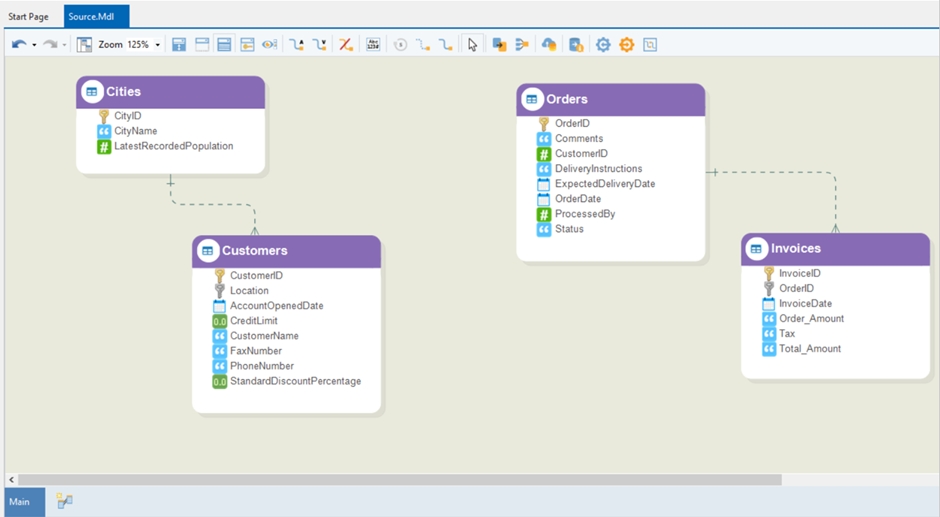Open the Redo history dropdown arrow

pyautogui.click(x=65, y=45)
